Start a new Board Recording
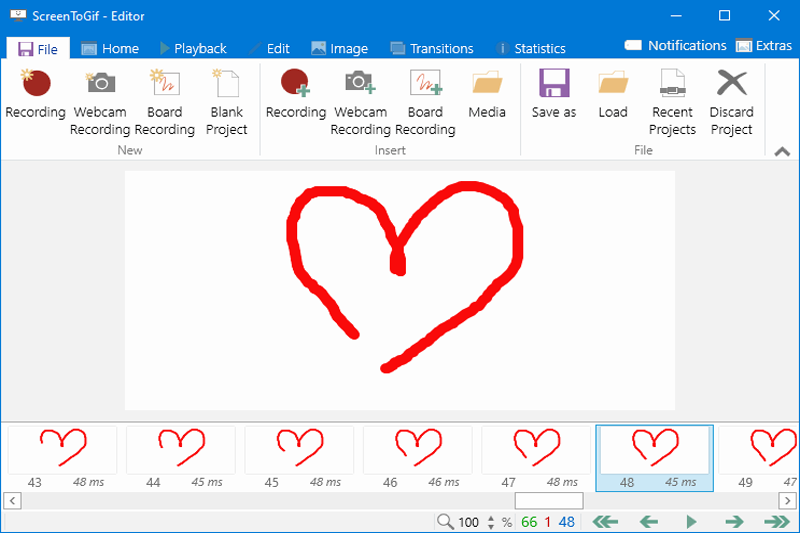The width and height of the screenshot is (800, 533). (164, 100)
